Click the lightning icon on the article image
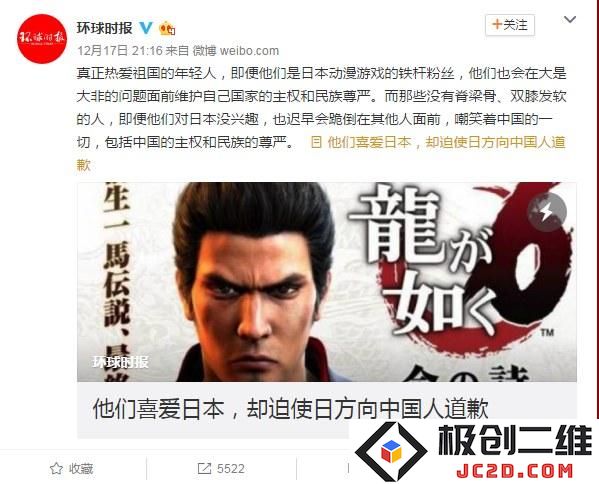599x484 pixels. pos(547,212)
